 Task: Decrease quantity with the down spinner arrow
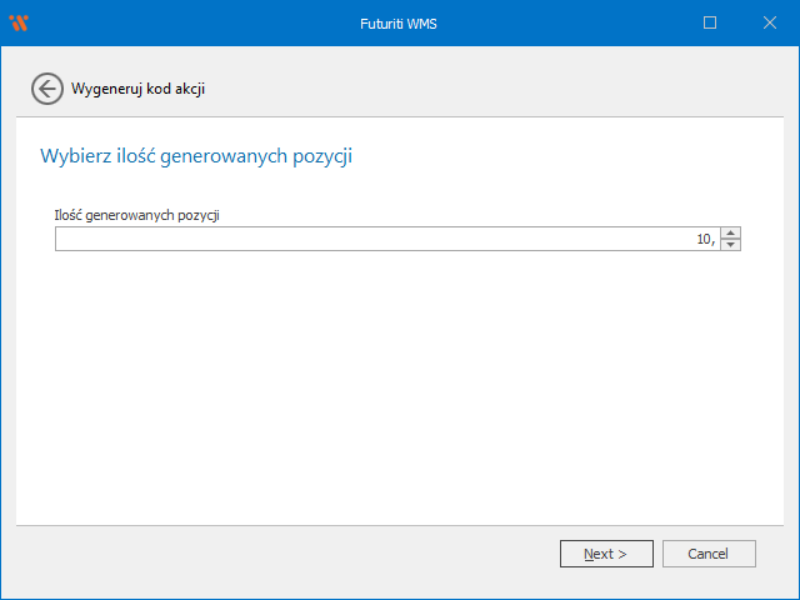pos(731,244)
